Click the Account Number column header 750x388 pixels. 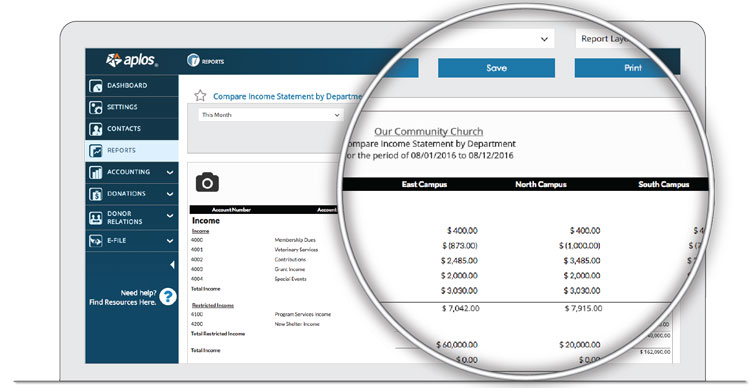pyautogui.click(x=232, y=210)
